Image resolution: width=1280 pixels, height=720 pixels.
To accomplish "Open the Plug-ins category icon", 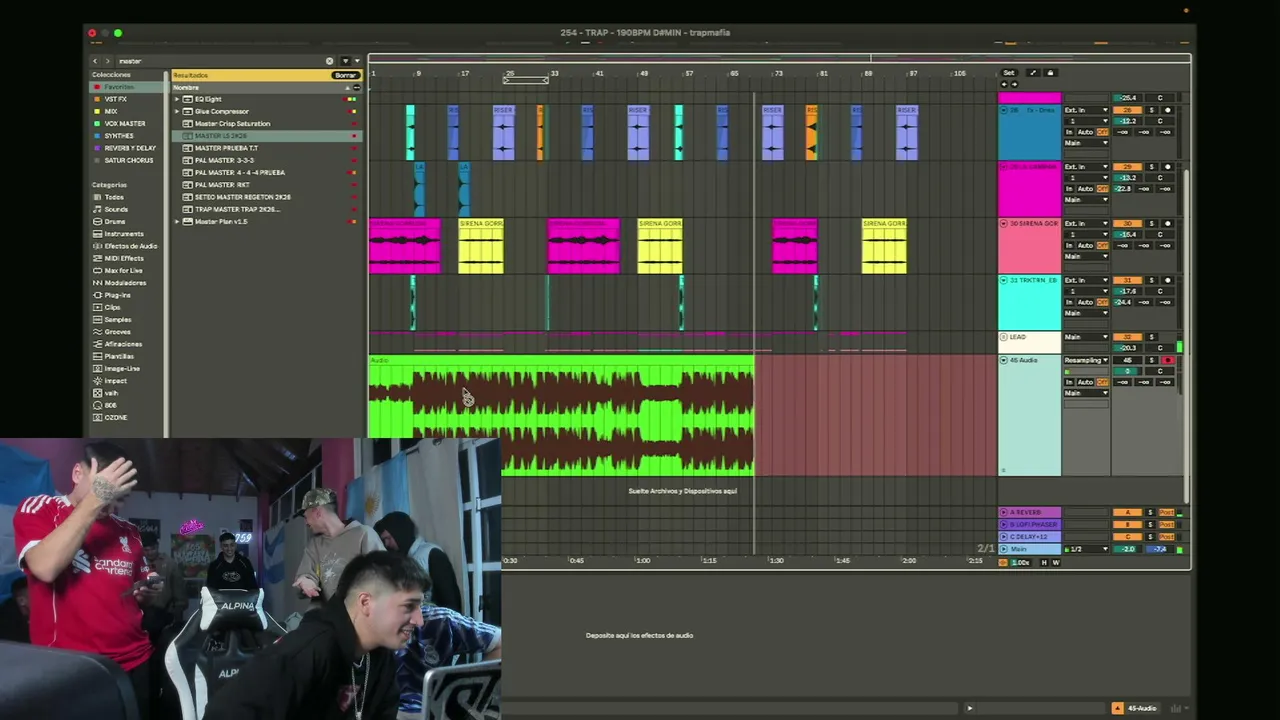I will point(97,295).
